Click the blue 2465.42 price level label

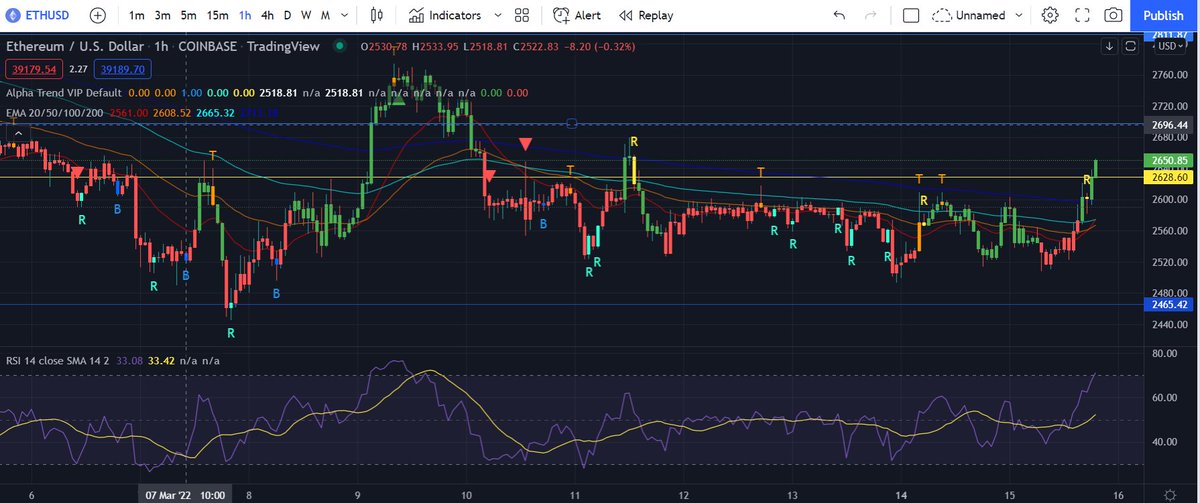tap(1168, 304)
